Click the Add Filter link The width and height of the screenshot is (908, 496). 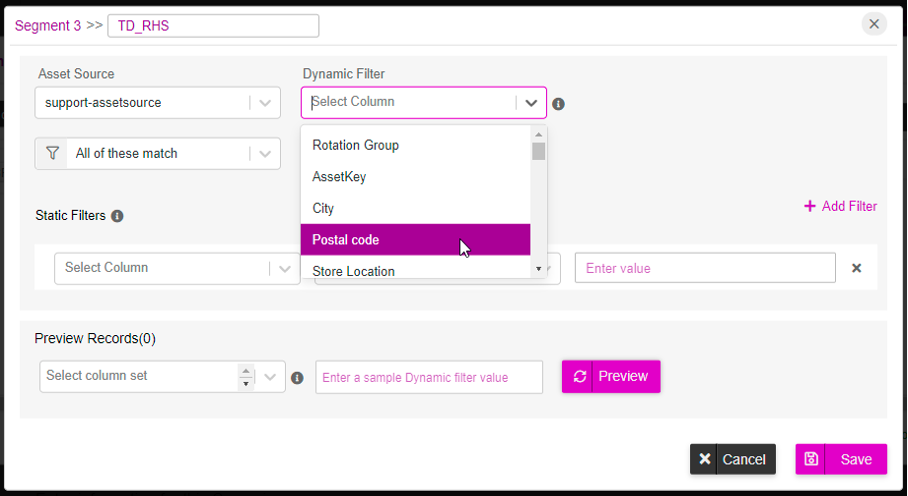(840, 206)
